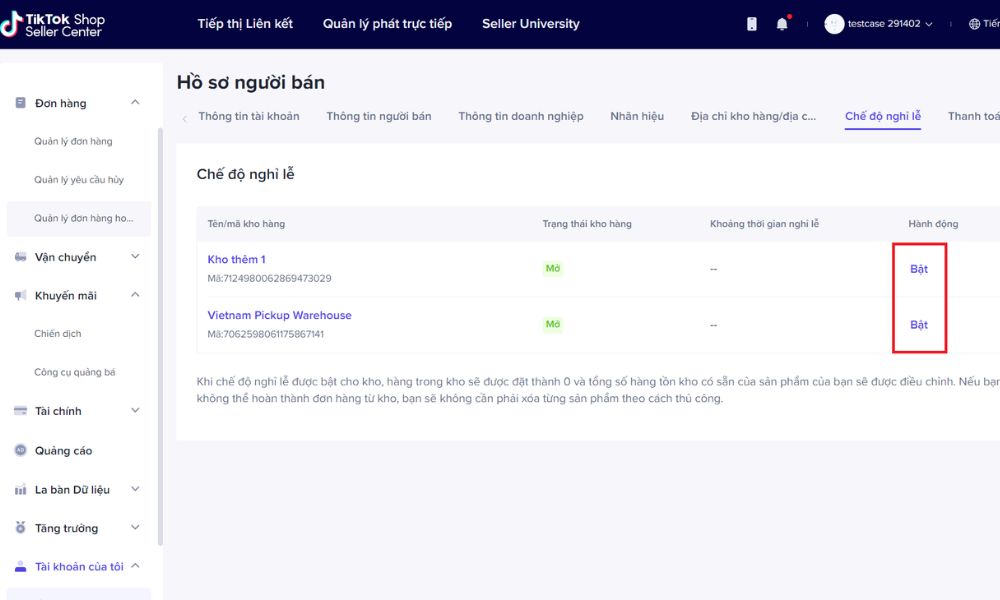Open the Địa chỉ kho hàng tab
Viewport: 1000px width, 600px height.
(753, 116)
